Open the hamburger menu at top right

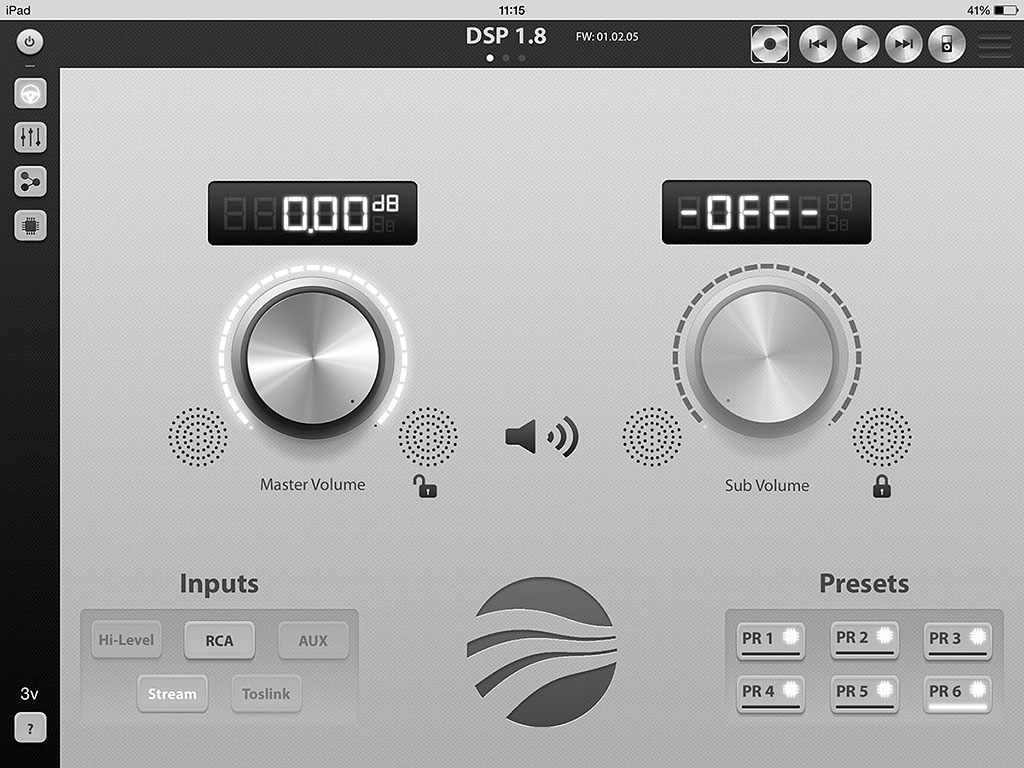tap(995, 44)
